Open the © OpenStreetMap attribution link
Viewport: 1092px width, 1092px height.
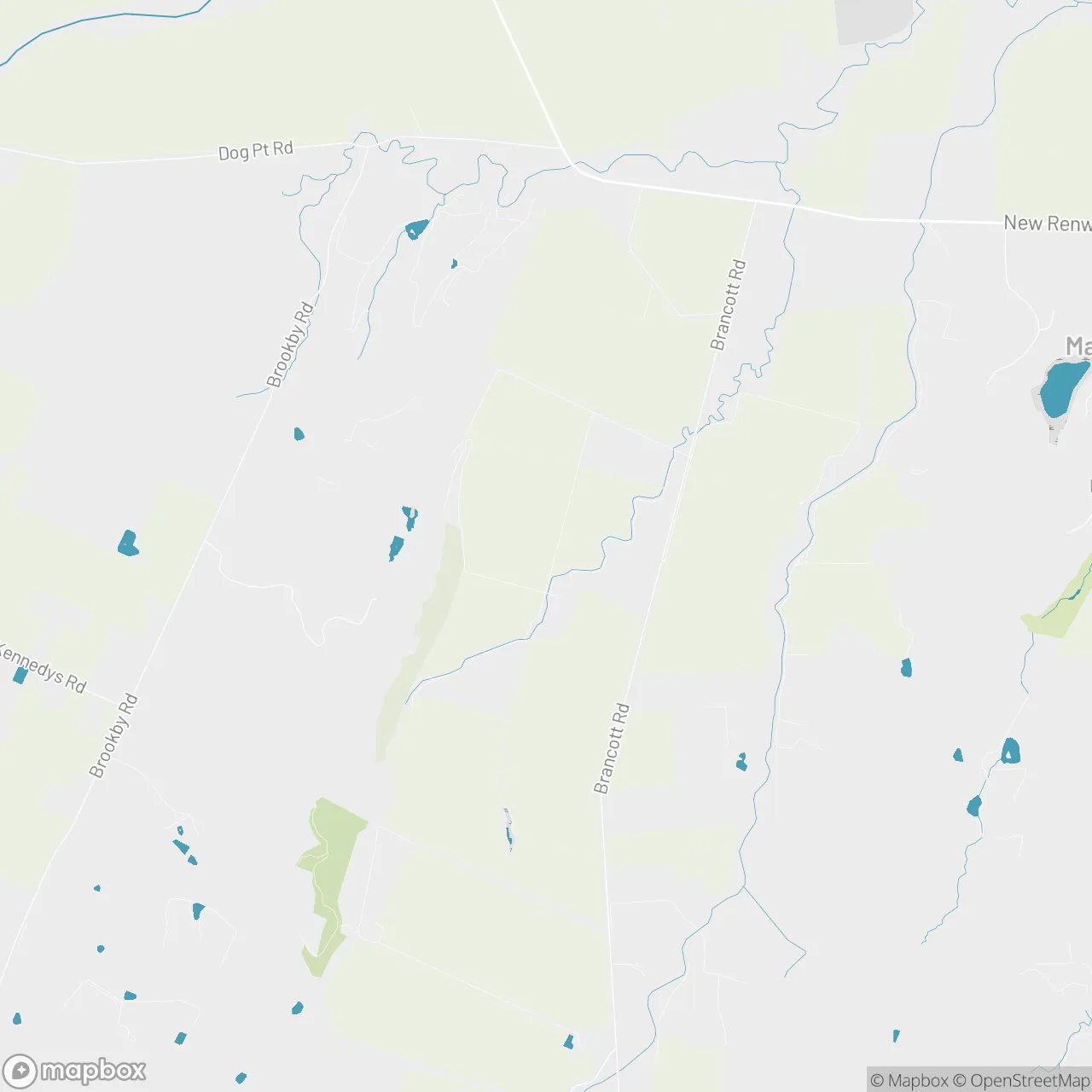1021,1080
